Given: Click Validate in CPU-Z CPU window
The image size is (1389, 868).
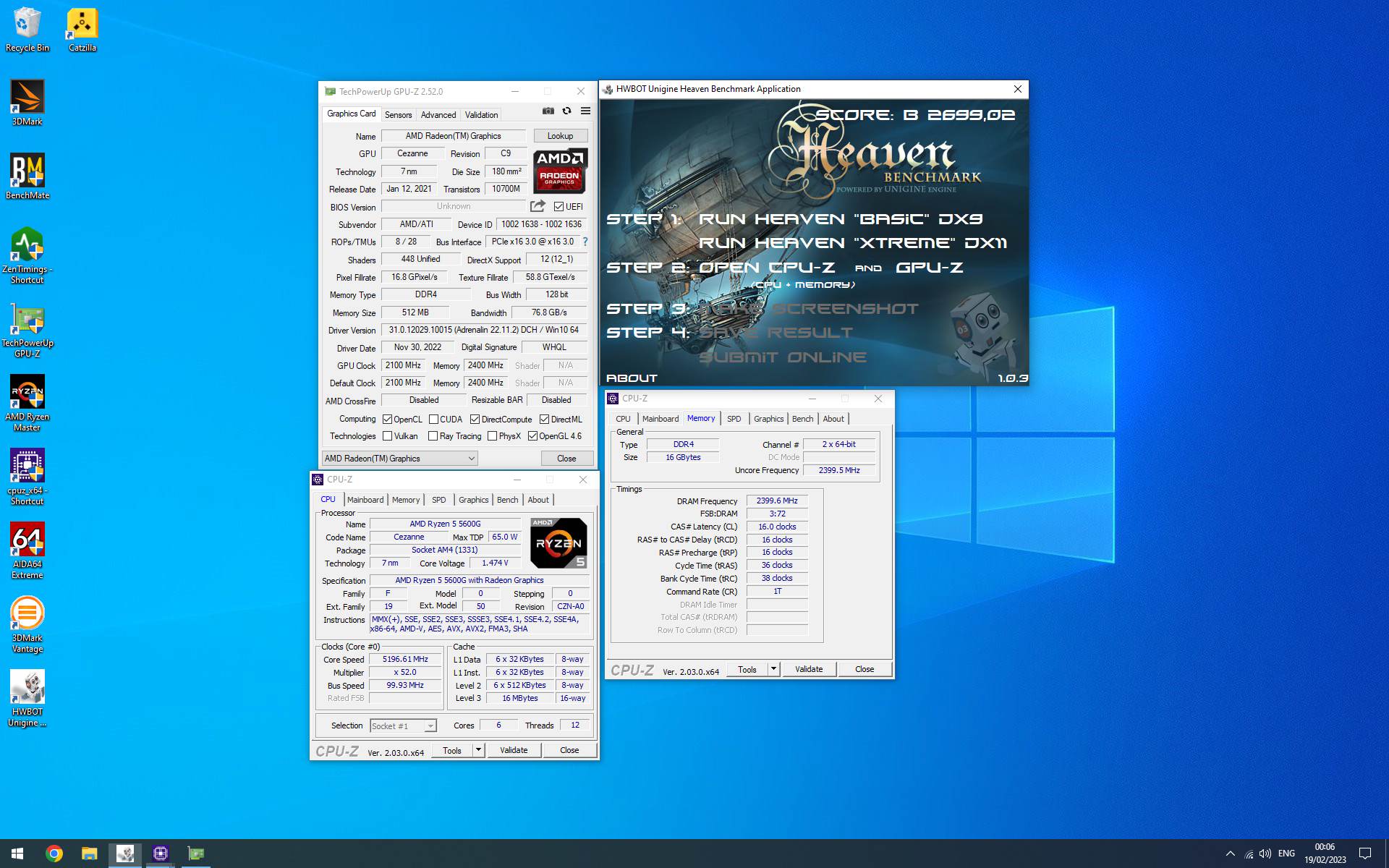Looking at the screenshot, I should (514, 750).
